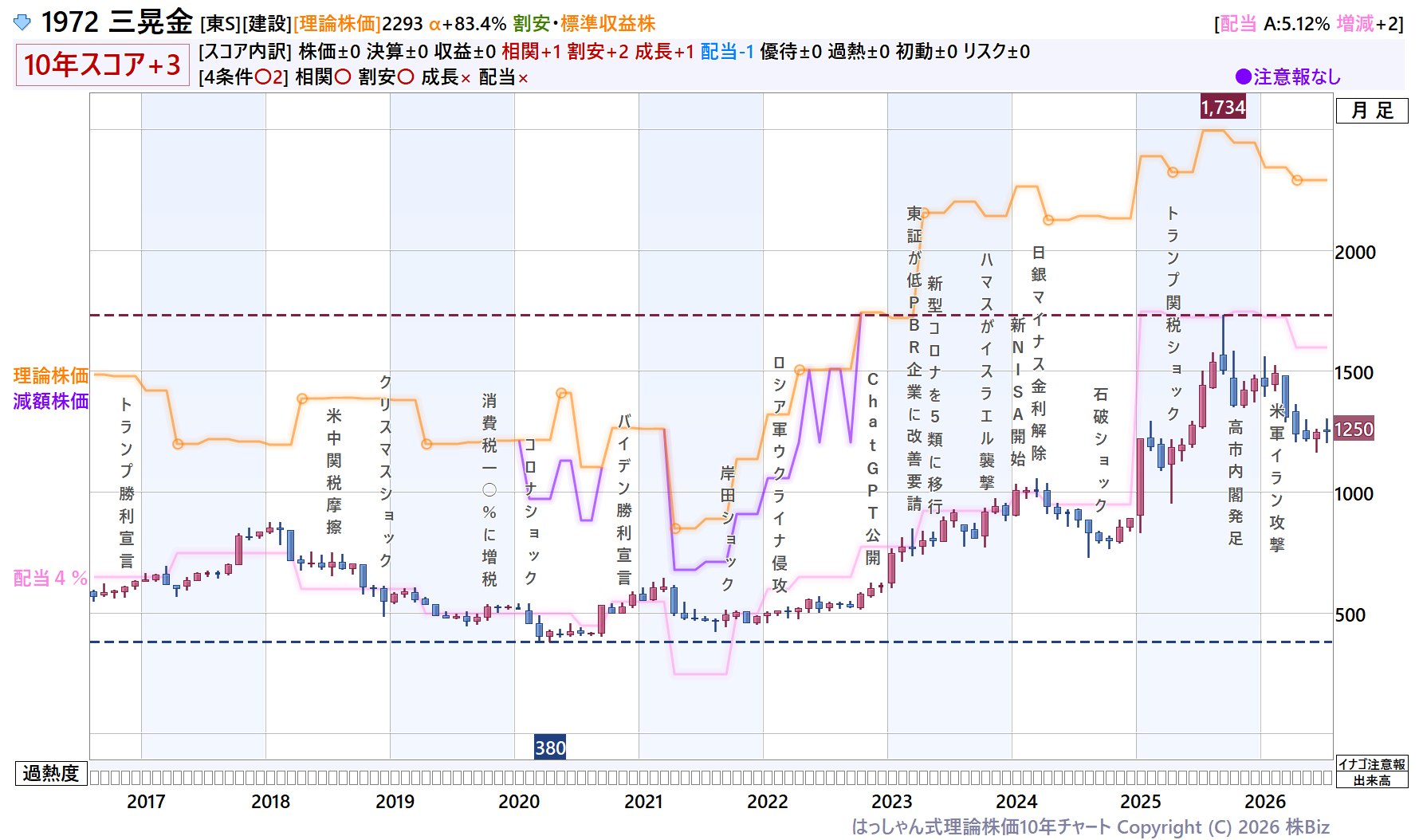This screenshot has width=1419, height=840.
Task: Click the 理論株価 legend label
Action: (x=51, y=375)
